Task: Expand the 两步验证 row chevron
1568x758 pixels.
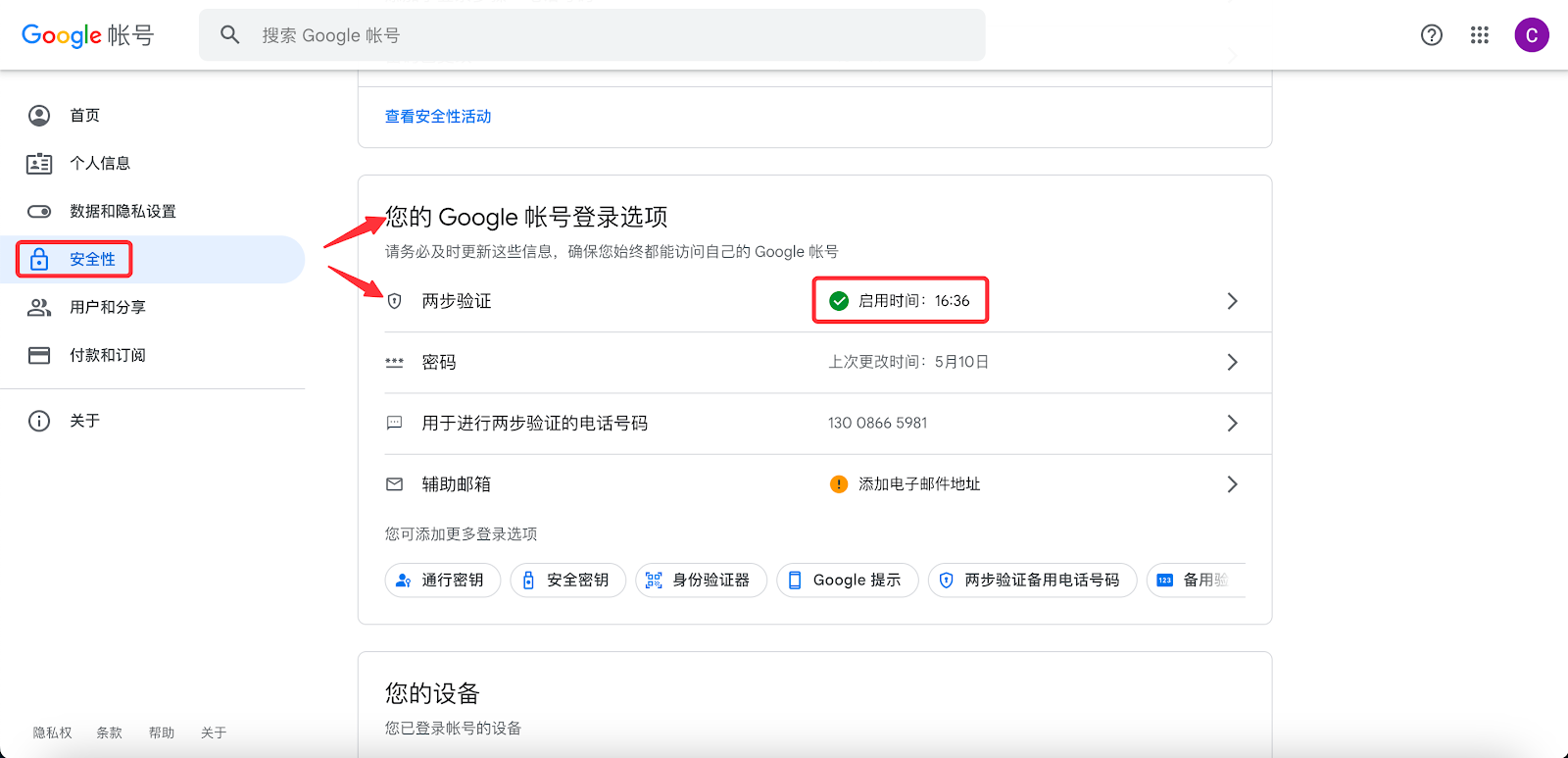Action: [x=1233, y=301]
